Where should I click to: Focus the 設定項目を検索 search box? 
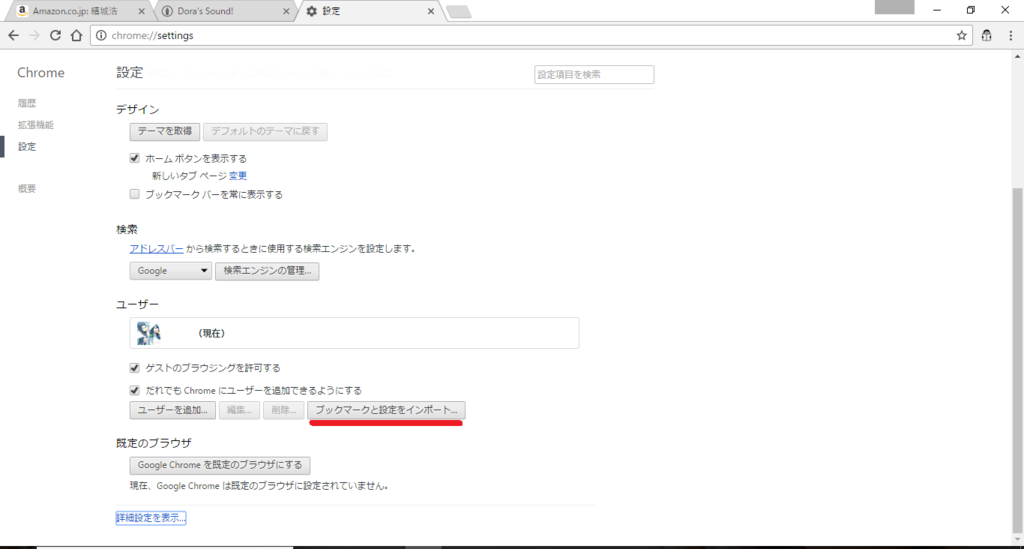click(594, 74)
